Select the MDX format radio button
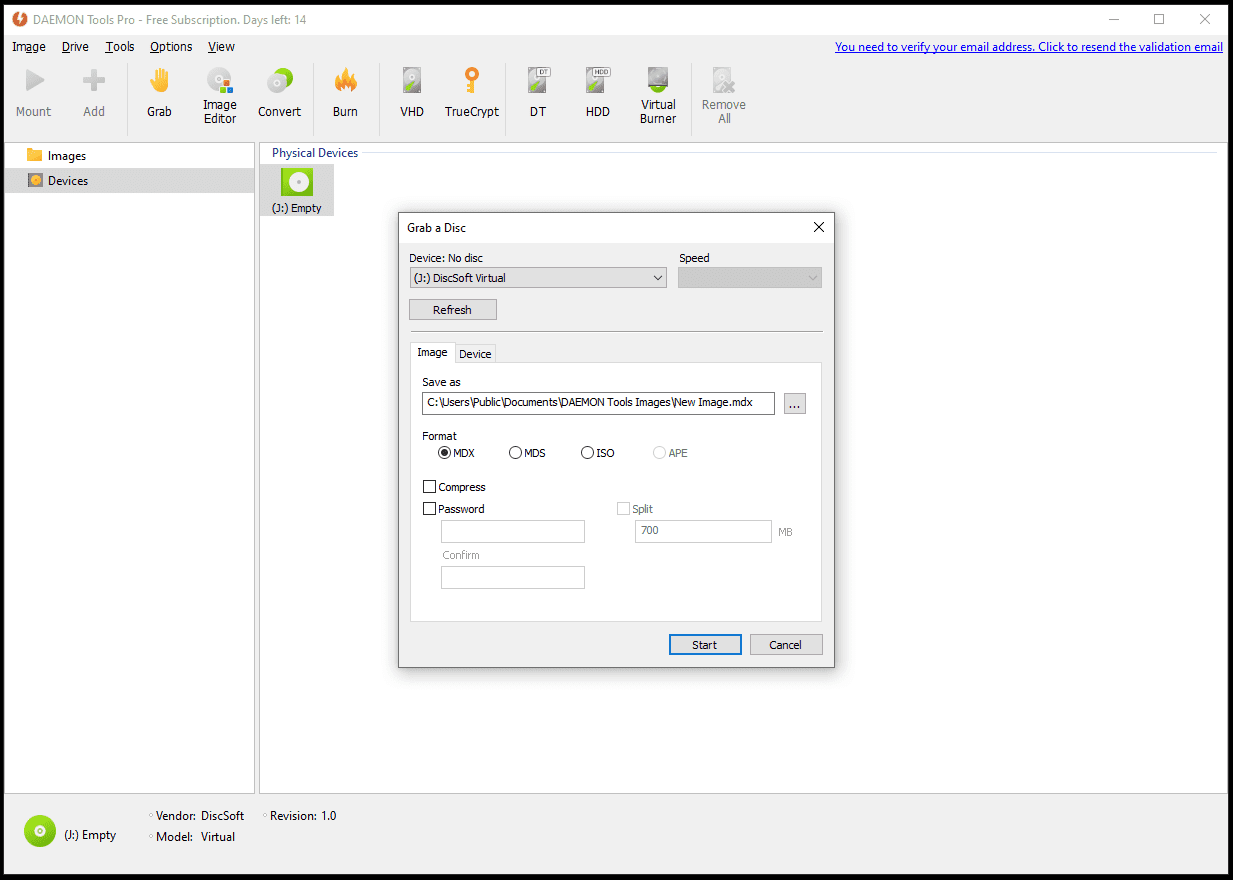This screenshot has height=880, width=1233. (x=445, y=453)
